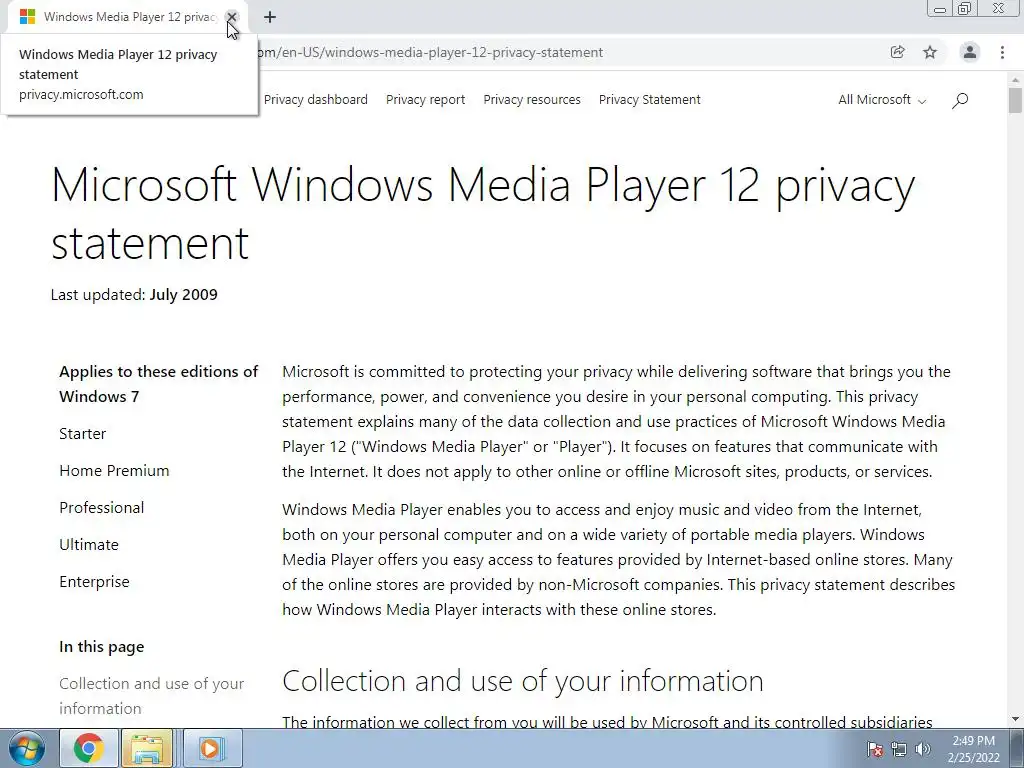
Task: Expand the All Microsoft dropdown
Action: click(882, 100)
